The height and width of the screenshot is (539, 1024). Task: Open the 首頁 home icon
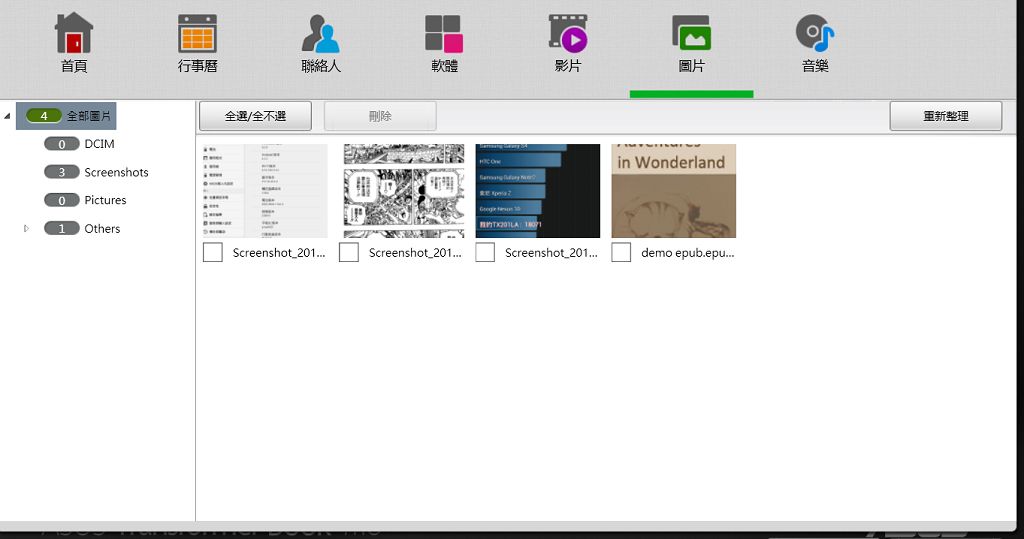click(x=74, y=42)
